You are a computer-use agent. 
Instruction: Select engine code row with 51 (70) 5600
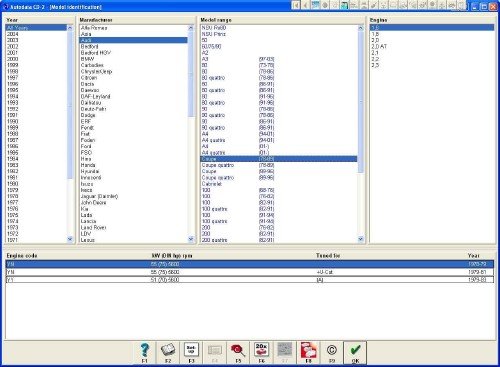tap(250, 280)
